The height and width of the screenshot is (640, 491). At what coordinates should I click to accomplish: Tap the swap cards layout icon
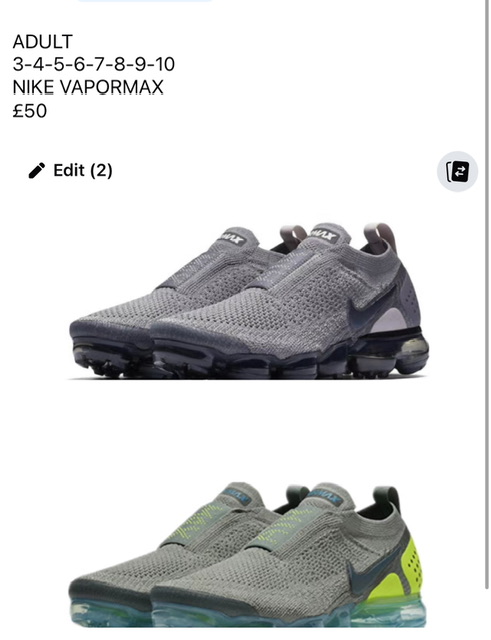click(x=457, y=171)
